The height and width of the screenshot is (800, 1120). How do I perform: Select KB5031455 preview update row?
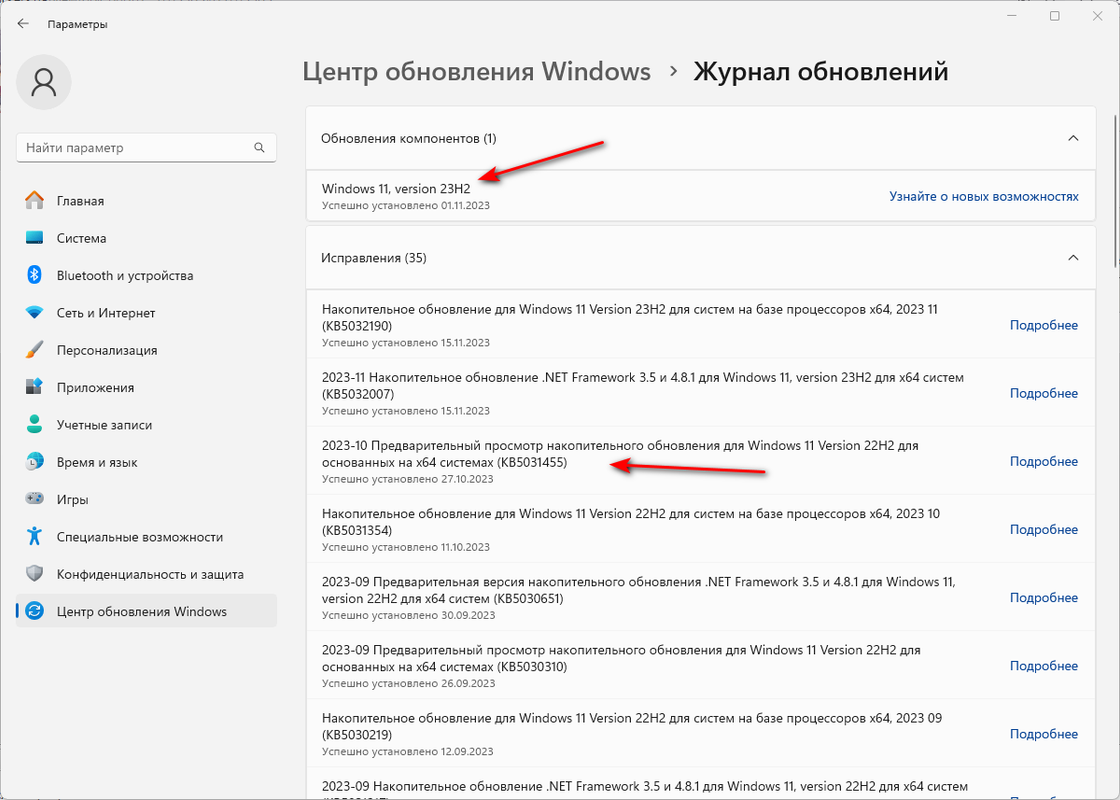point(701,461)
